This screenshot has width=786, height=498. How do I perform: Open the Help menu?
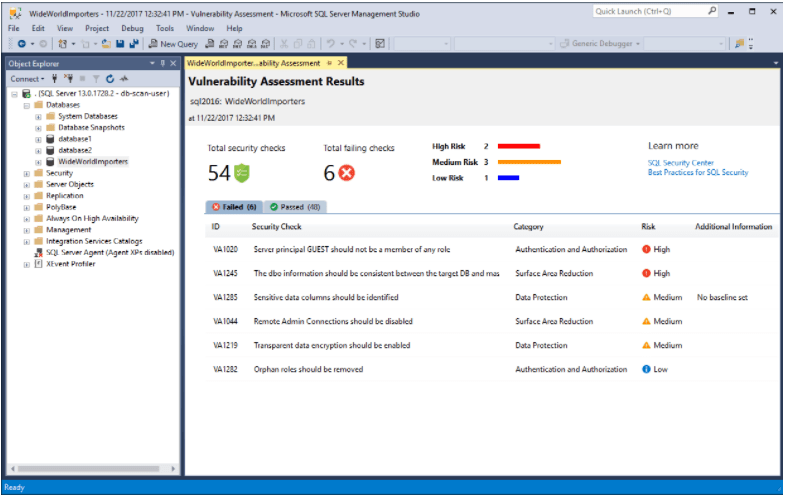234,28
